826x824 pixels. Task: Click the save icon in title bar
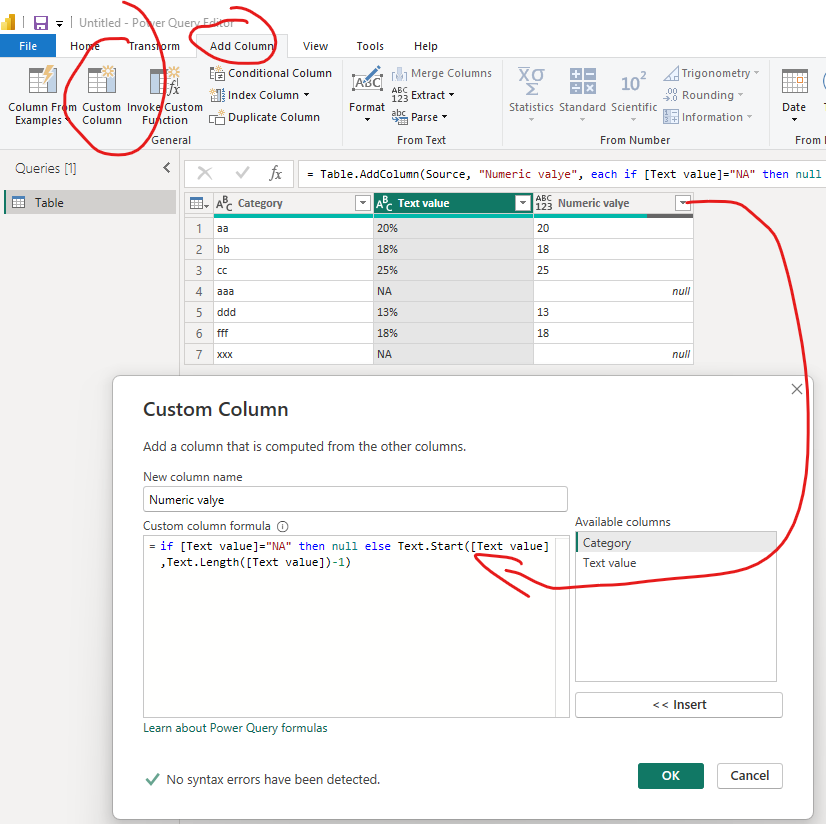pyautogui.click(x=41, y=23)
